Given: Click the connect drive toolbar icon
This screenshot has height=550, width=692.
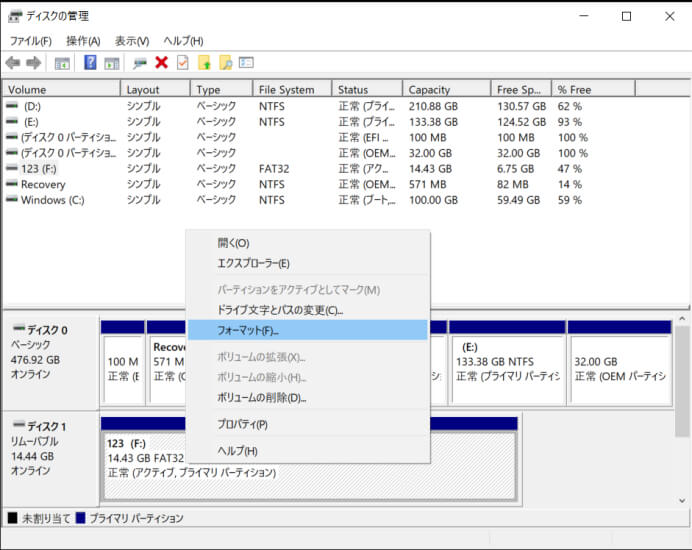Looking at the screenshot, I should pos(140,64).
